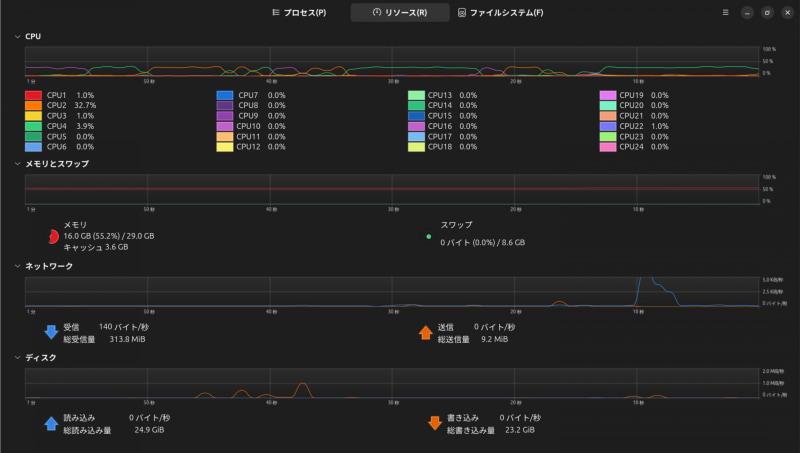The width and height of the screenshot is (800, 453).
Task: Click the network history graph
Action: [x=392, y=292]
